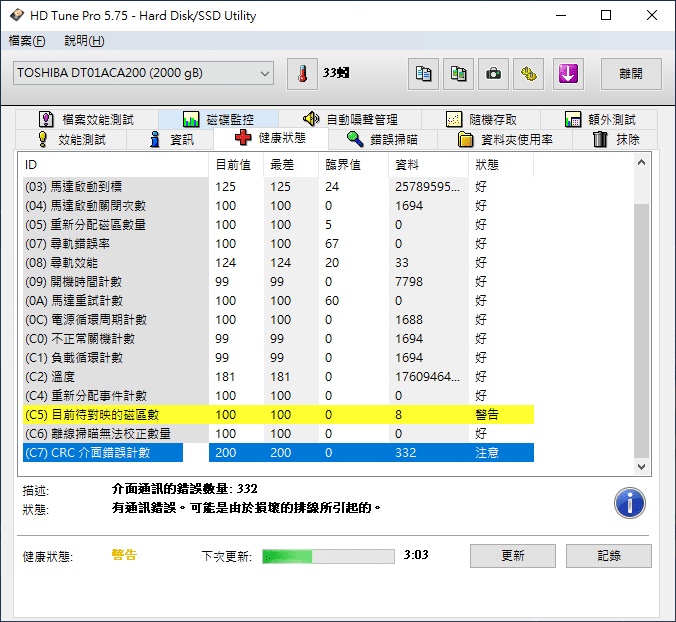Screen dimensions: 676x622
Task: Select row (0C) 電源循環周期計數
Action: 279,319
